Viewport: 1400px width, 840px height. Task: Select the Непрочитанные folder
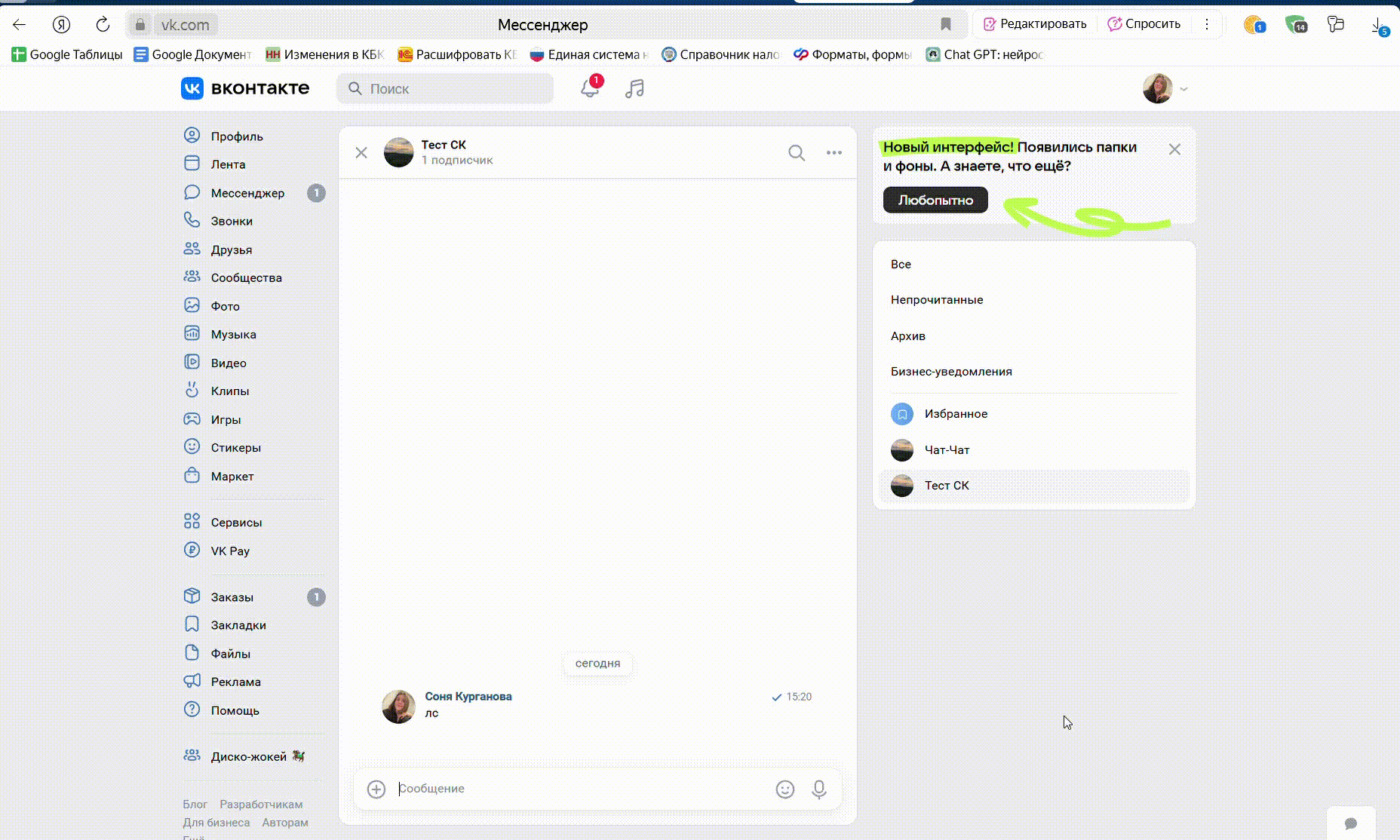click(x=936, y=300)
